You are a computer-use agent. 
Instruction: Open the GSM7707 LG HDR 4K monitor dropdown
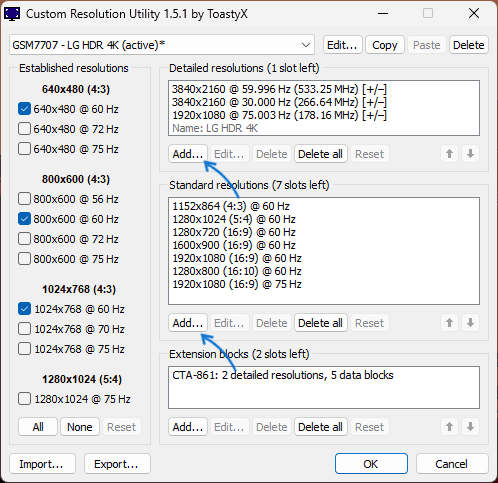pos(162,45)
